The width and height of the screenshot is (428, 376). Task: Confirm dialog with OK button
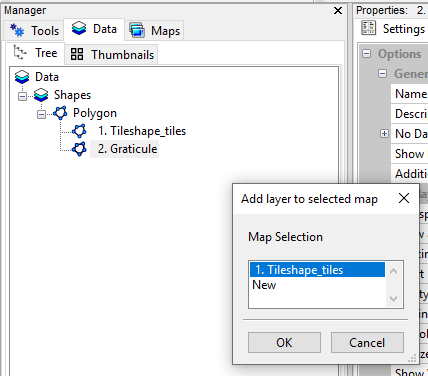click(x=284, y=342)
